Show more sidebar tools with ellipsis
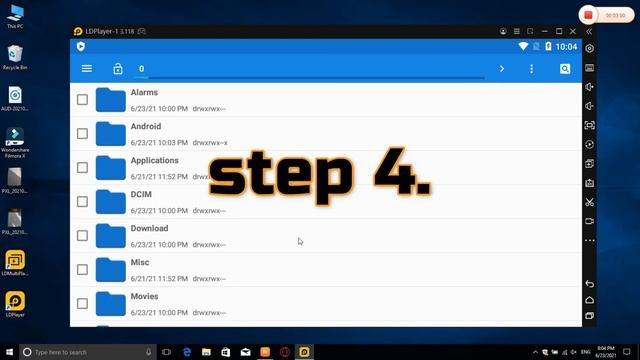 (589, 240)
